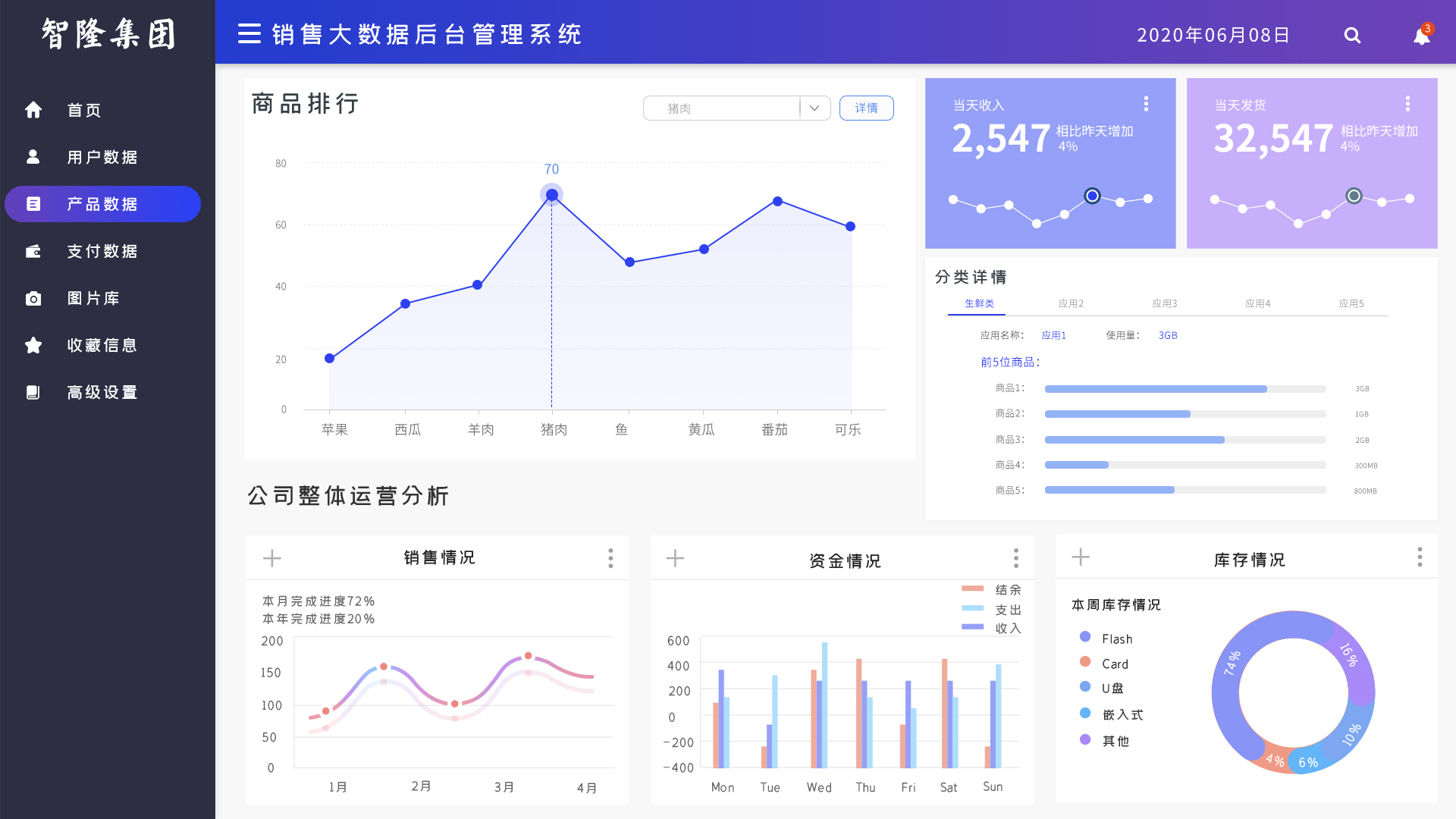Viewport: 1456px width, 819px height.
Task: Open the 资金情况 card options menu
Action: tap(1015, 559)
